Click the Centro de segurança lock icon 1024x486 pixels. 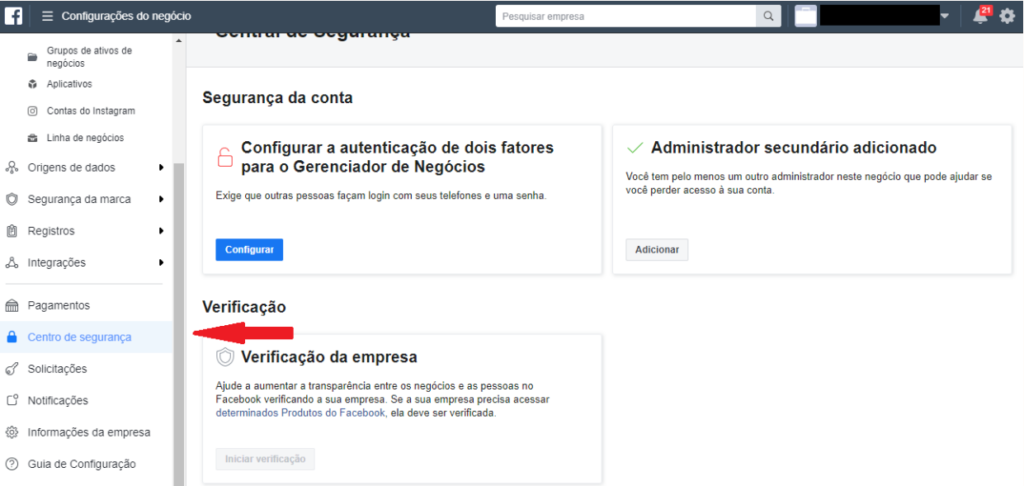click(12, 337)
